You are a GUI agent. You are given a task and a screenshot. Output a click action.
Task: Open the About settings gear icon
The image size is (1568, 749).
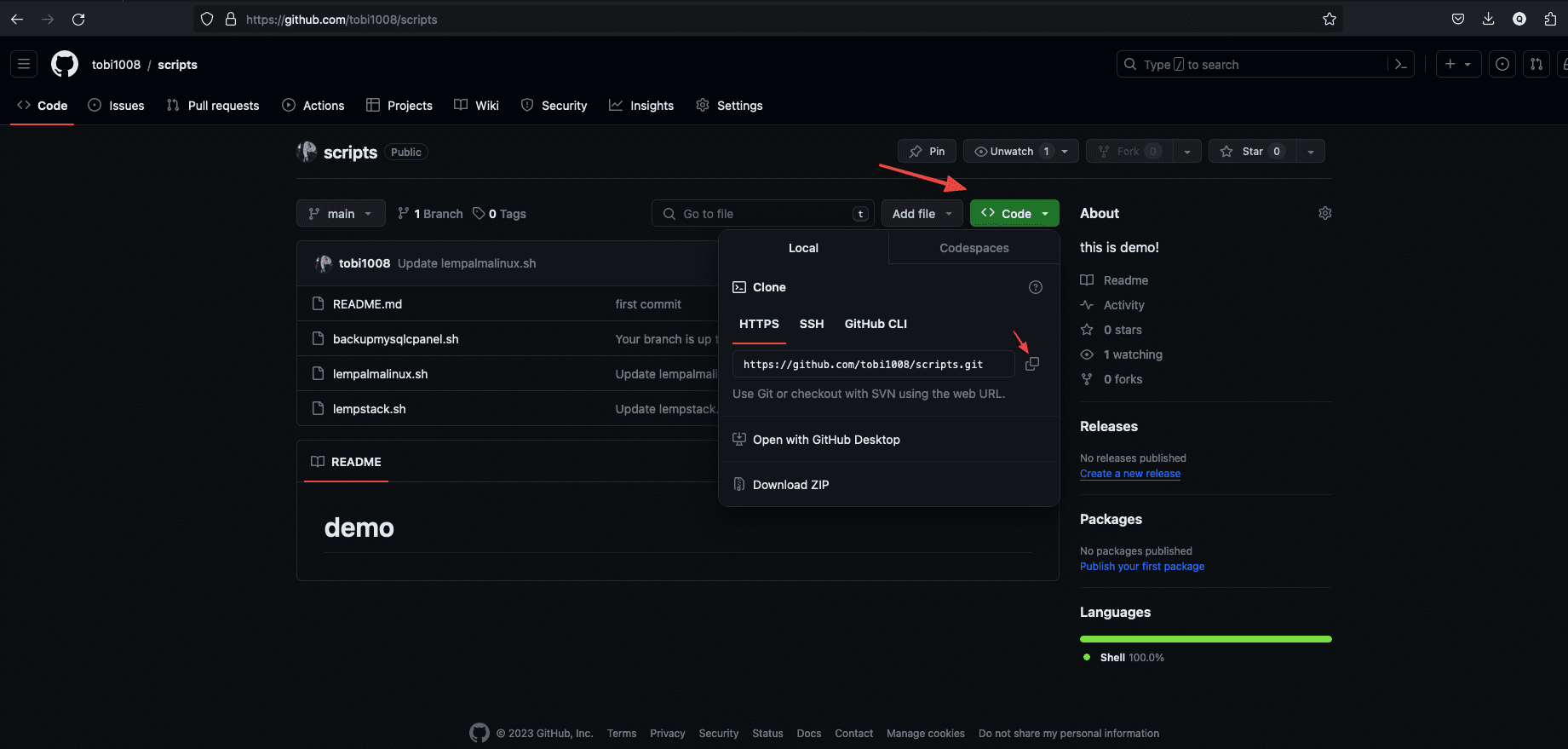click(x=1324, y=213)
